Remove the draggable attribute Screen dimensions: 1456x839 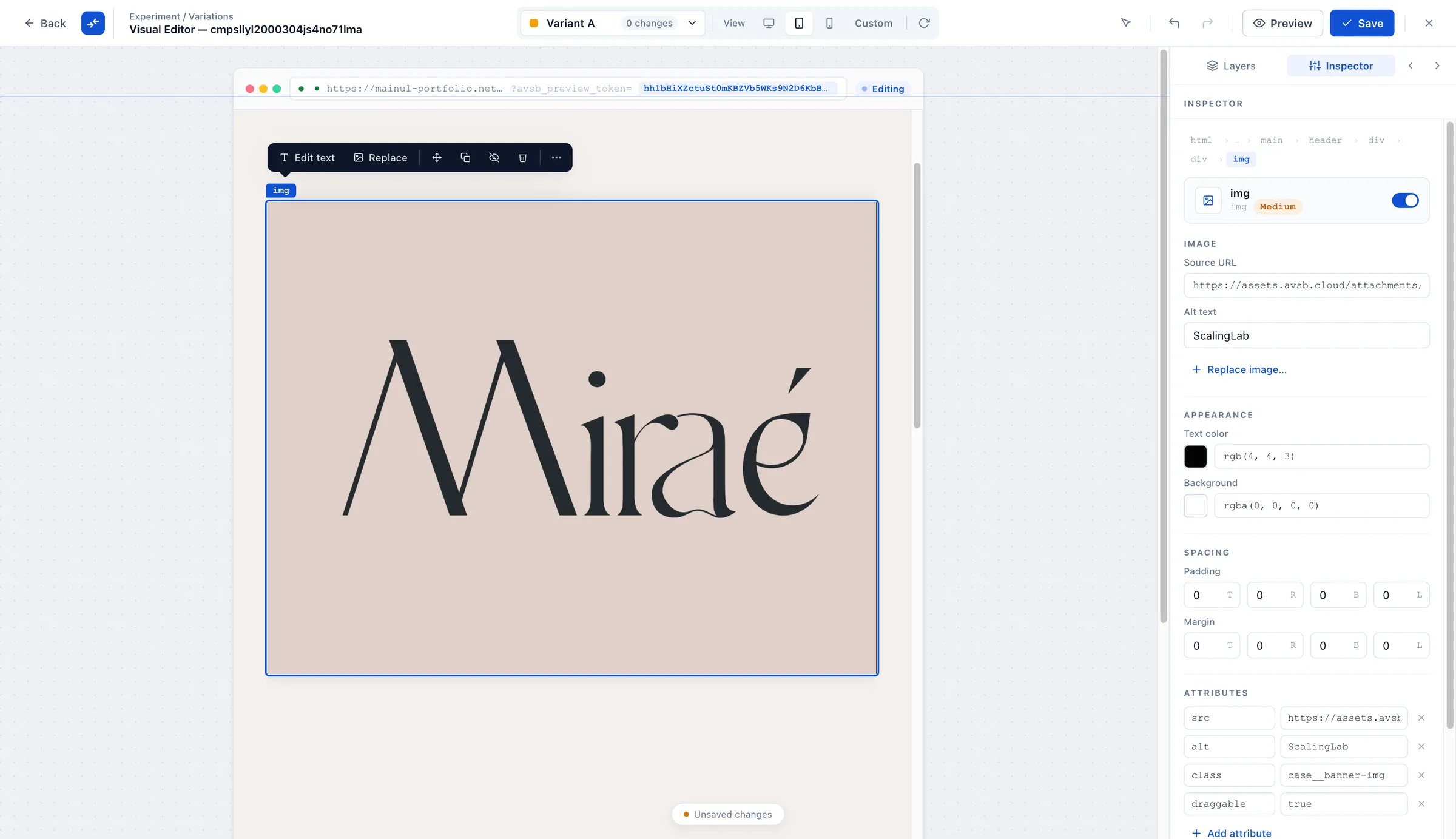[x=1421, y=804]
